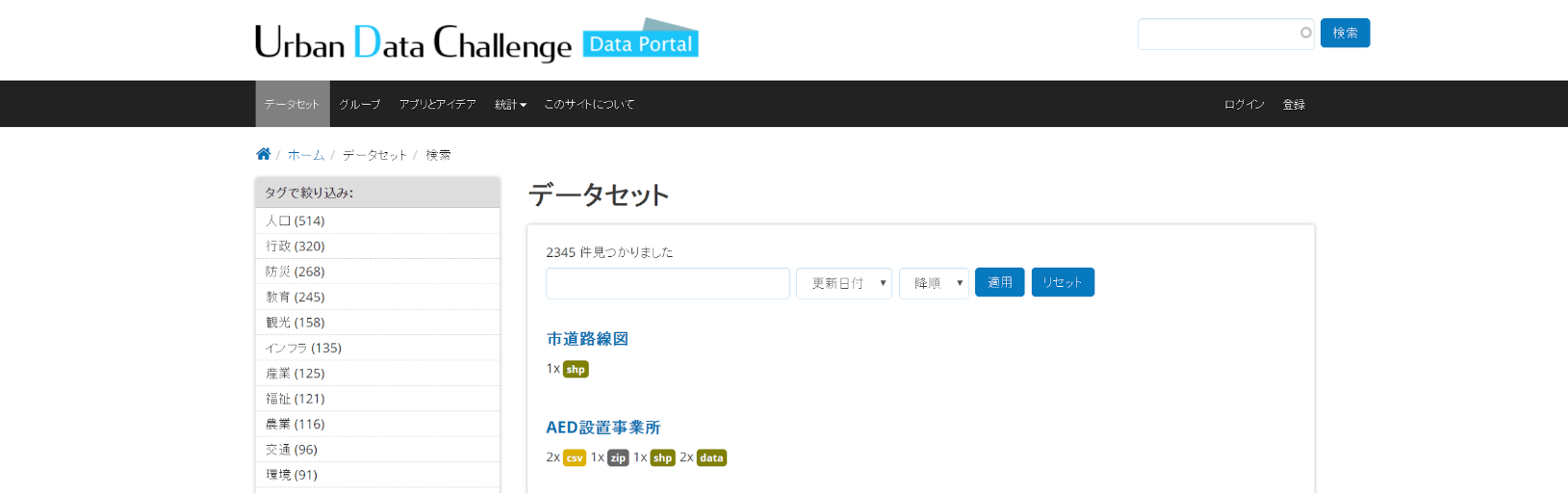Click the shp badge under 市道路線図
This screenshot has height=493, width=1568.
[x=576, y=370]
